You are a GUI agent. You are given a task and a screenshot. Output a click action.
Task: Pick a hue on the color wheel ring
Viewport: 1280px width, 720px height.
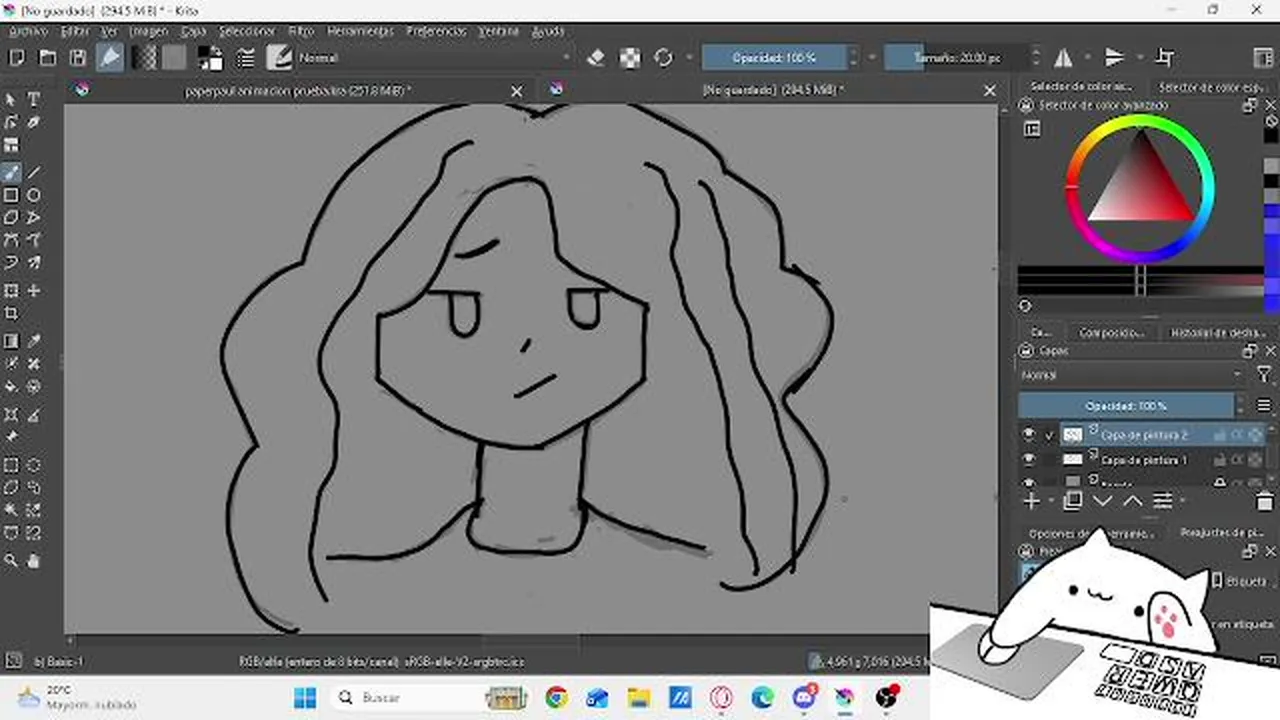[x=1140, y=122]
